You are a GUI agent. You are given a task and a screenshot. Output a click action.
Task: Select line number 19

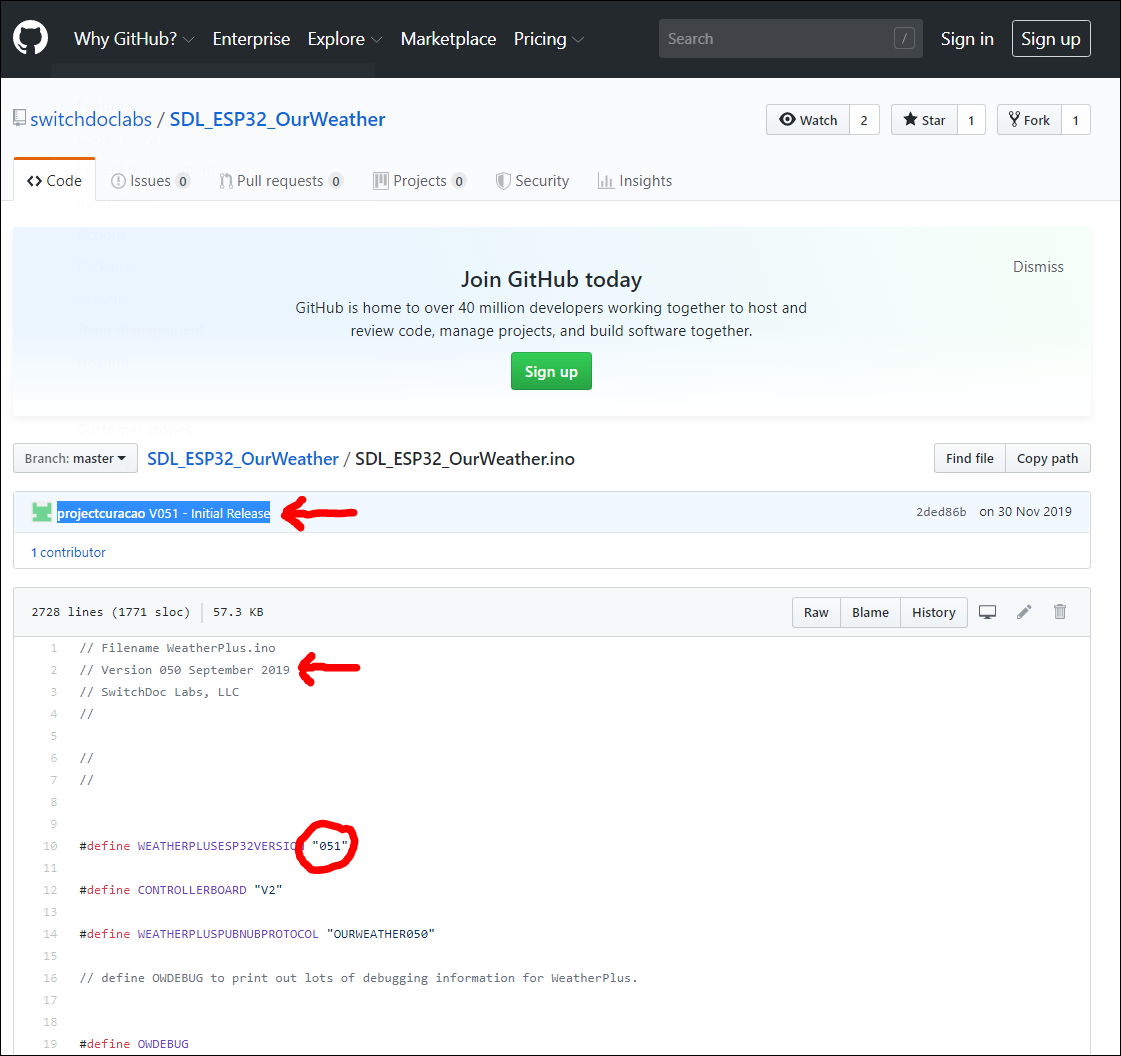point(50,1044)
